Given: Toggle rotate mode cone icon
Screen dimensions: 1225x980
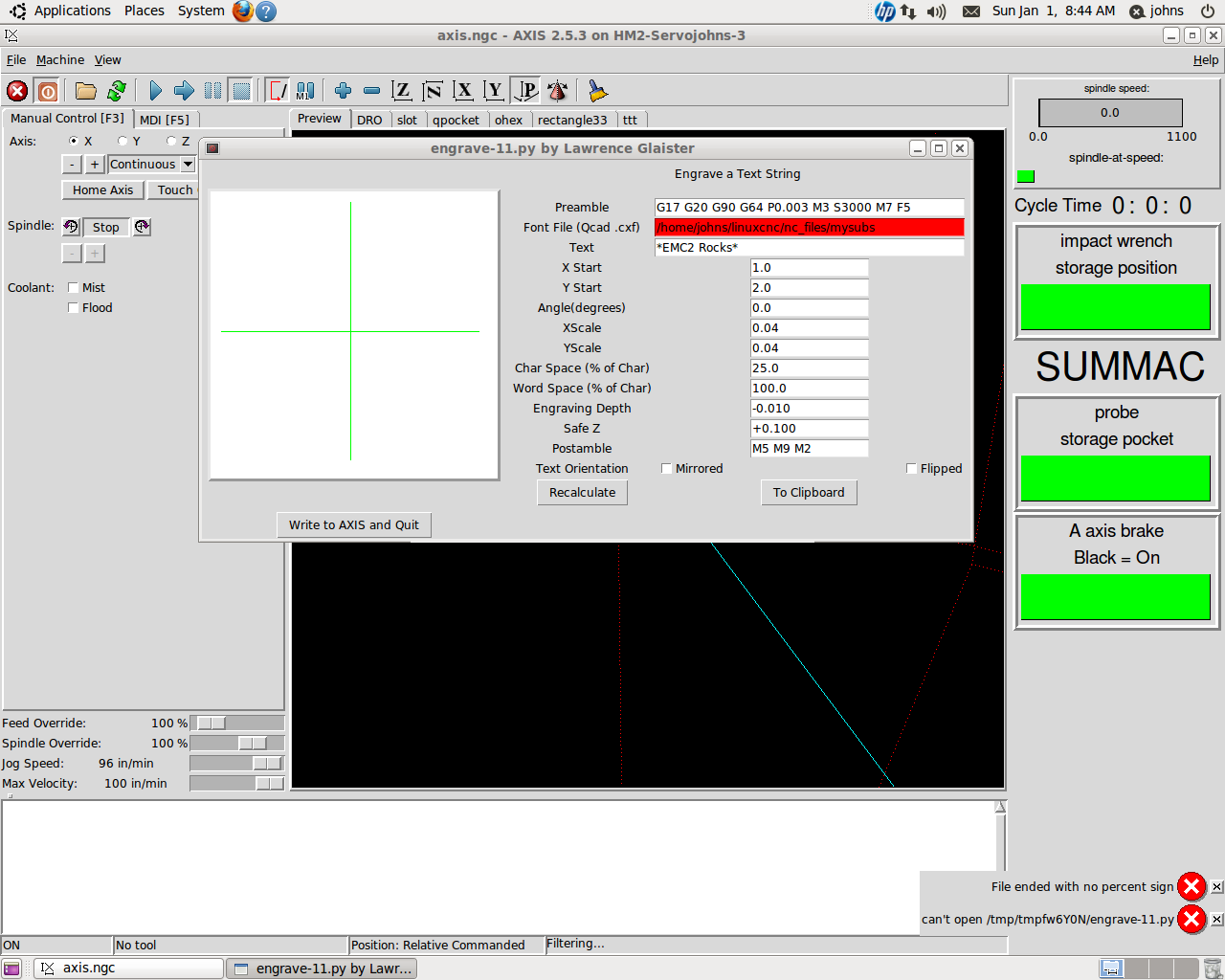Looking at the screenshot, I should pyautogui.click(x=557, y=91).
